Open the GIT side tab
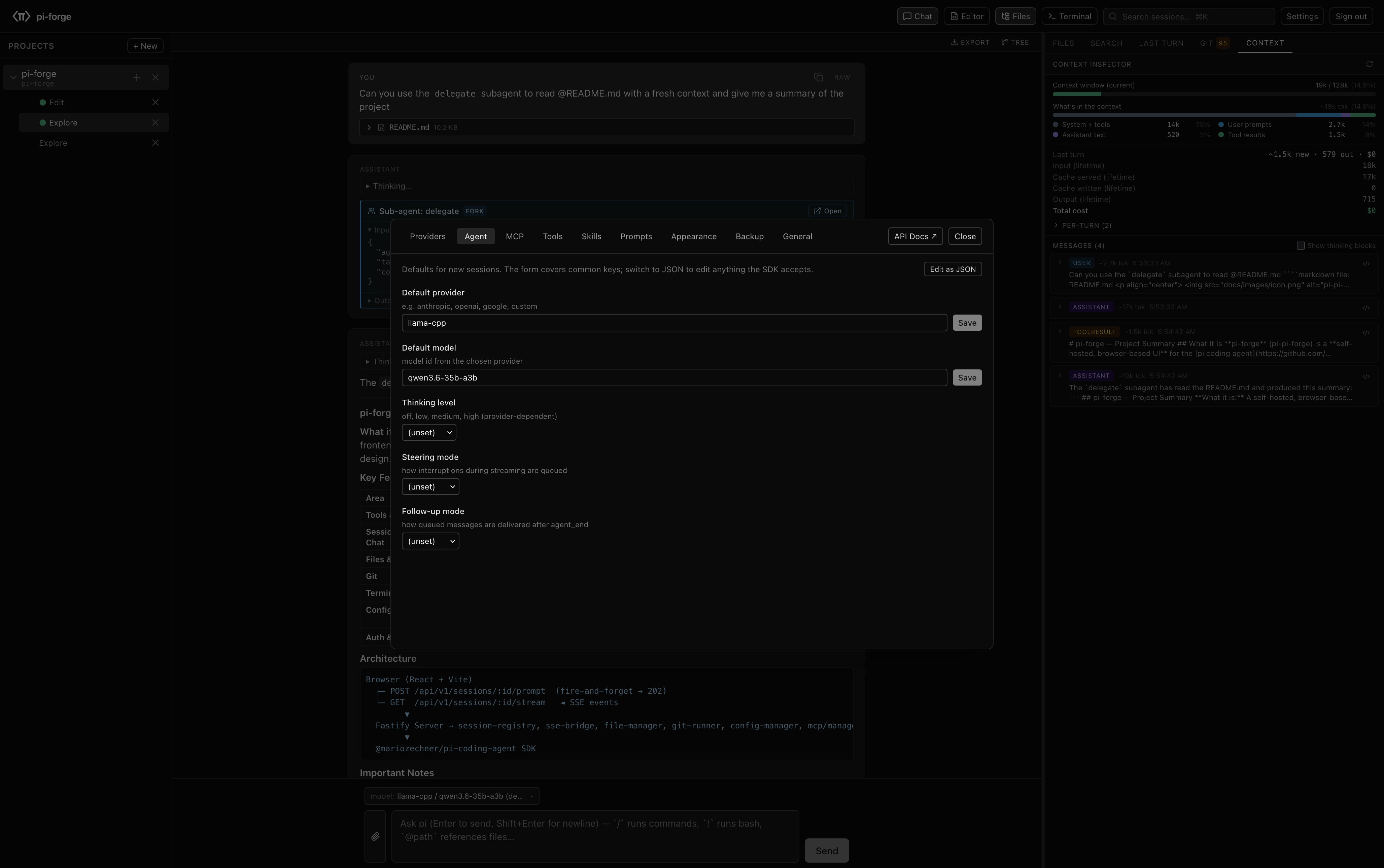This screenshot has width=1384, height=868. (1214, 43)
